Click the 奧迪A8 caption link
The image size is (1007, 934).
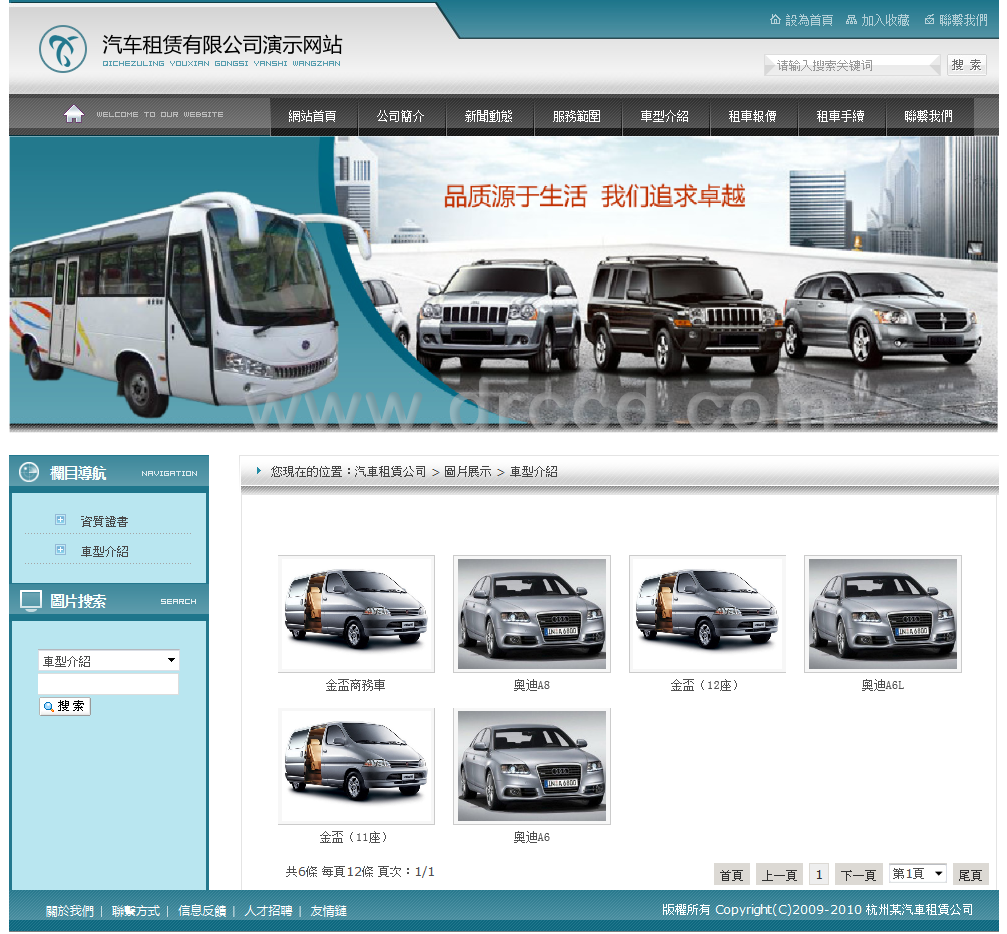[532, 685]
